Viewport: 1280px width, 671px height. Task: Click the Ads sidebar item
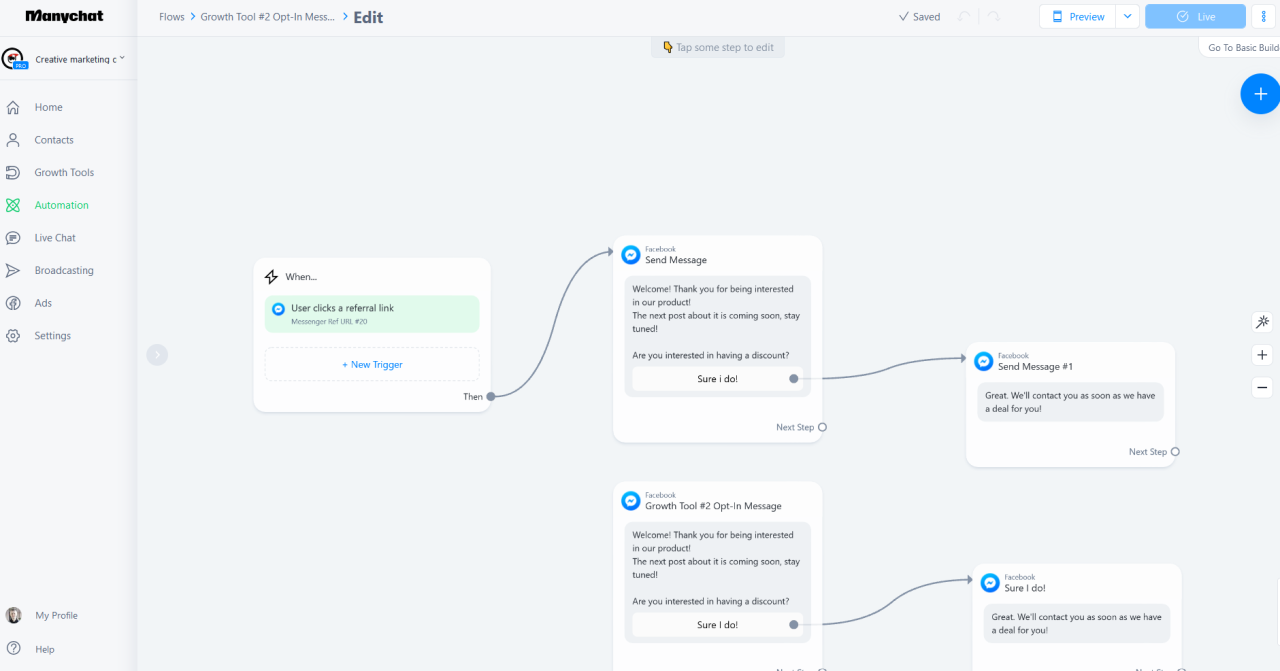(43, 303)
